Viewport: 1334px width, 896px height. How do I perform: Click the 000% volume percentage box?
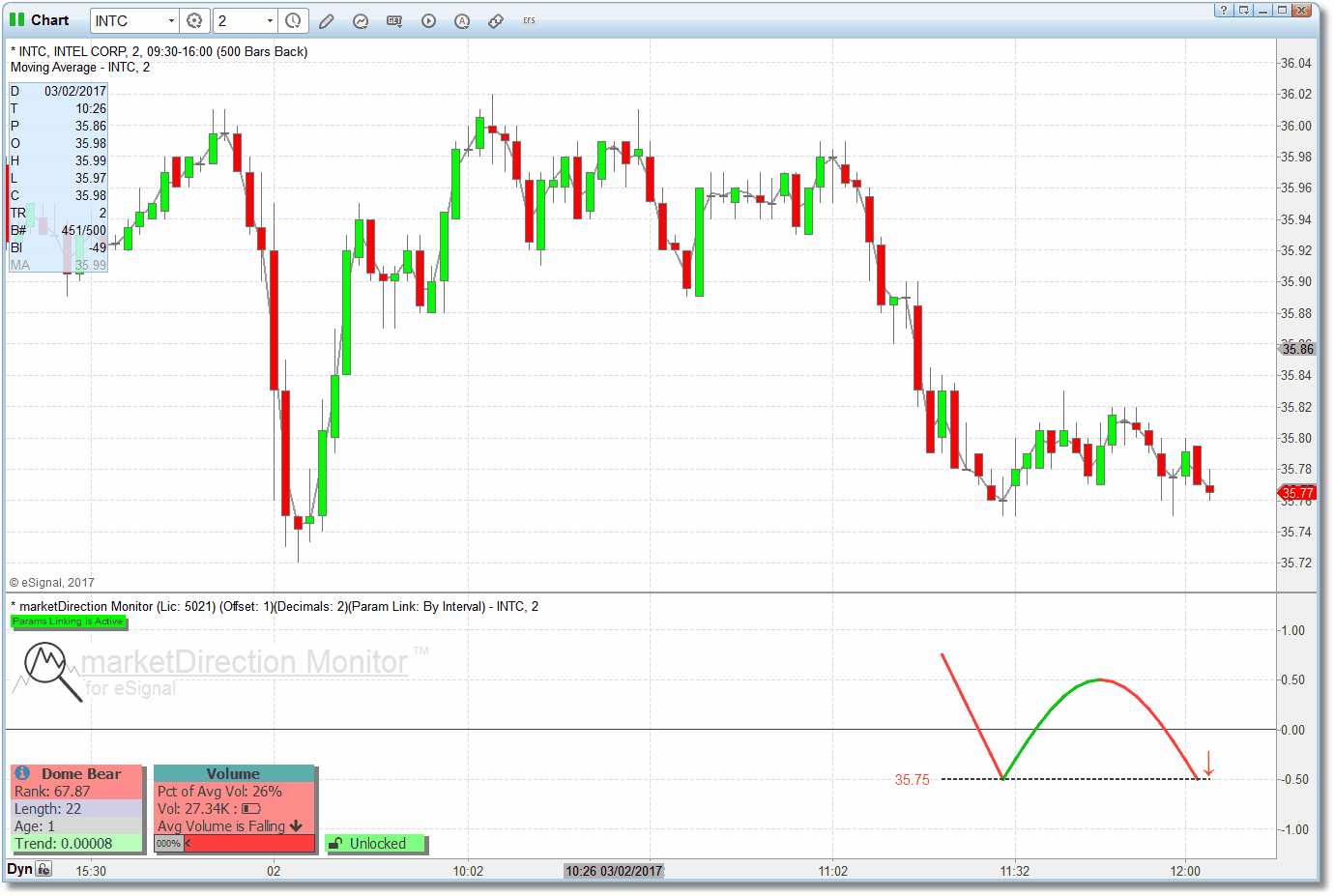pos(169,843)
